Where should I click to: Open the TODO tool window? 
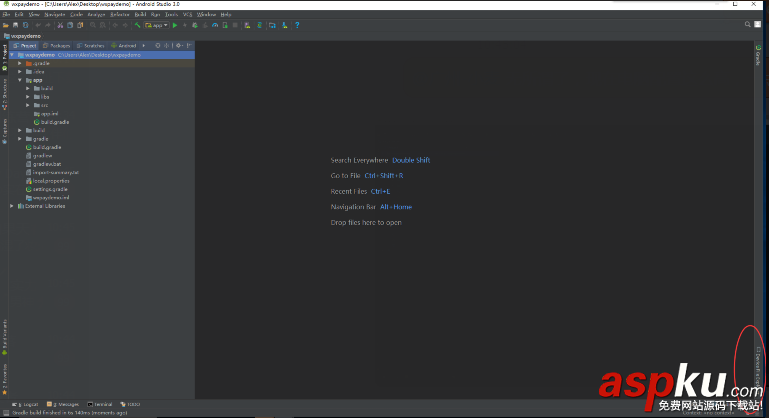click(130, 404)
